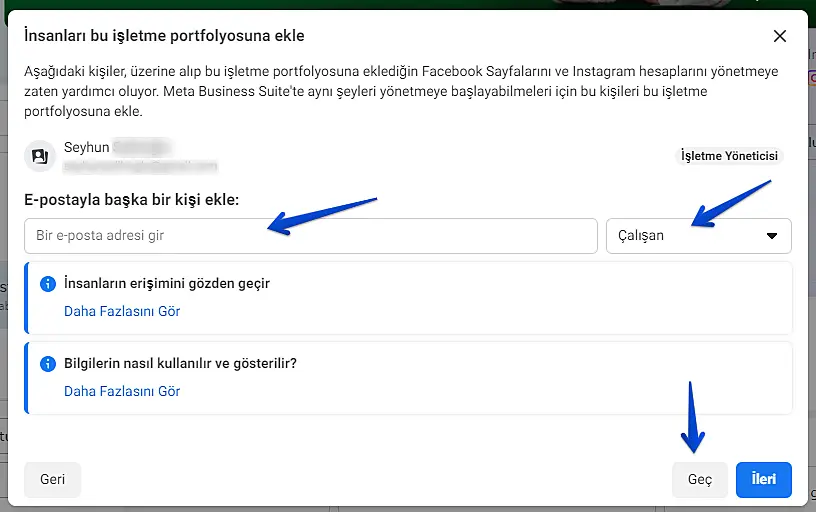The image size is (816, 512).
Task: Focus the Bir e-posta adresi gir field
Action: click(x=310, y=236)
